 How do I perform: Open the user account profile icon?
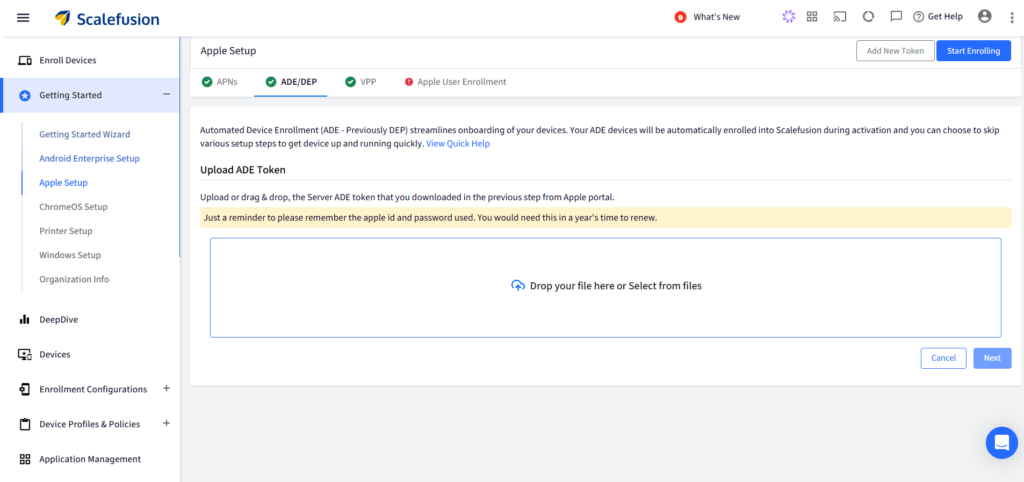984,17
